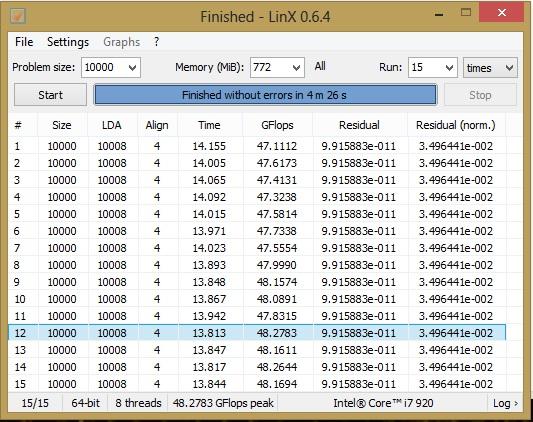Open the ? help menu
Screen dimensions: 533x422
(156, 42)
